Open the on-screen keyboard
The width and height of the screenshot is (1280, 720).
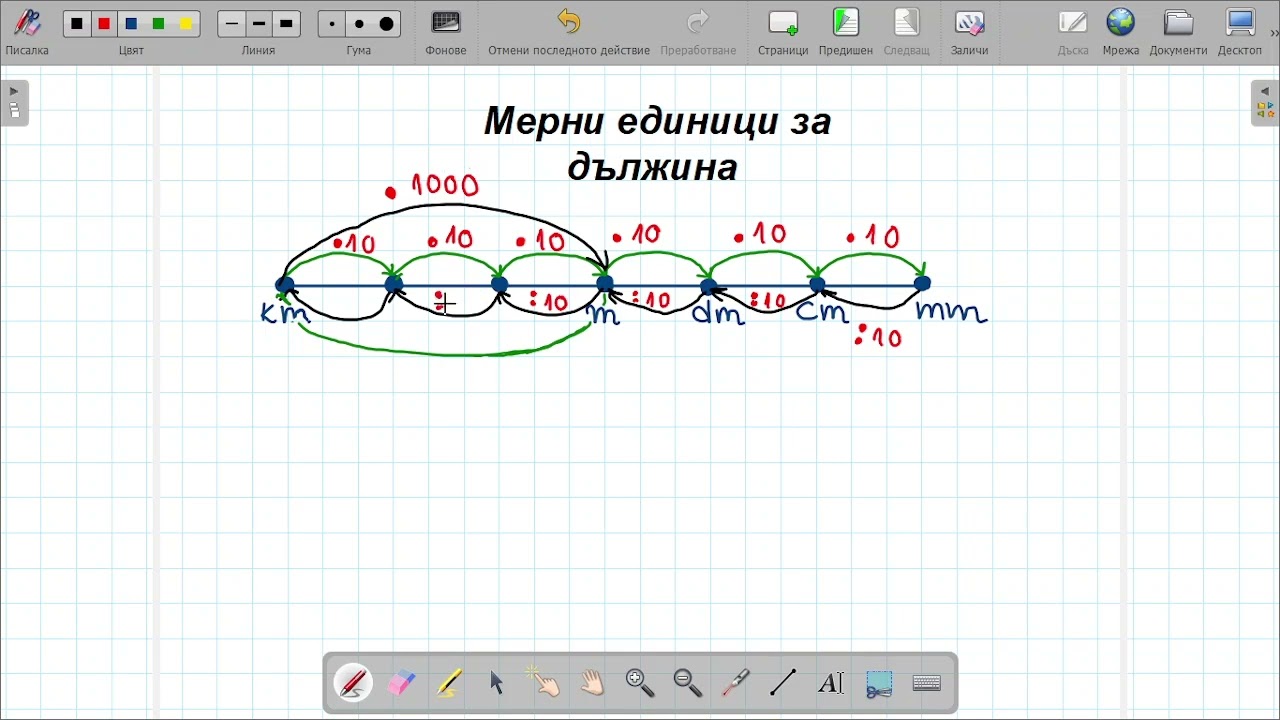[x=927, y=684]
